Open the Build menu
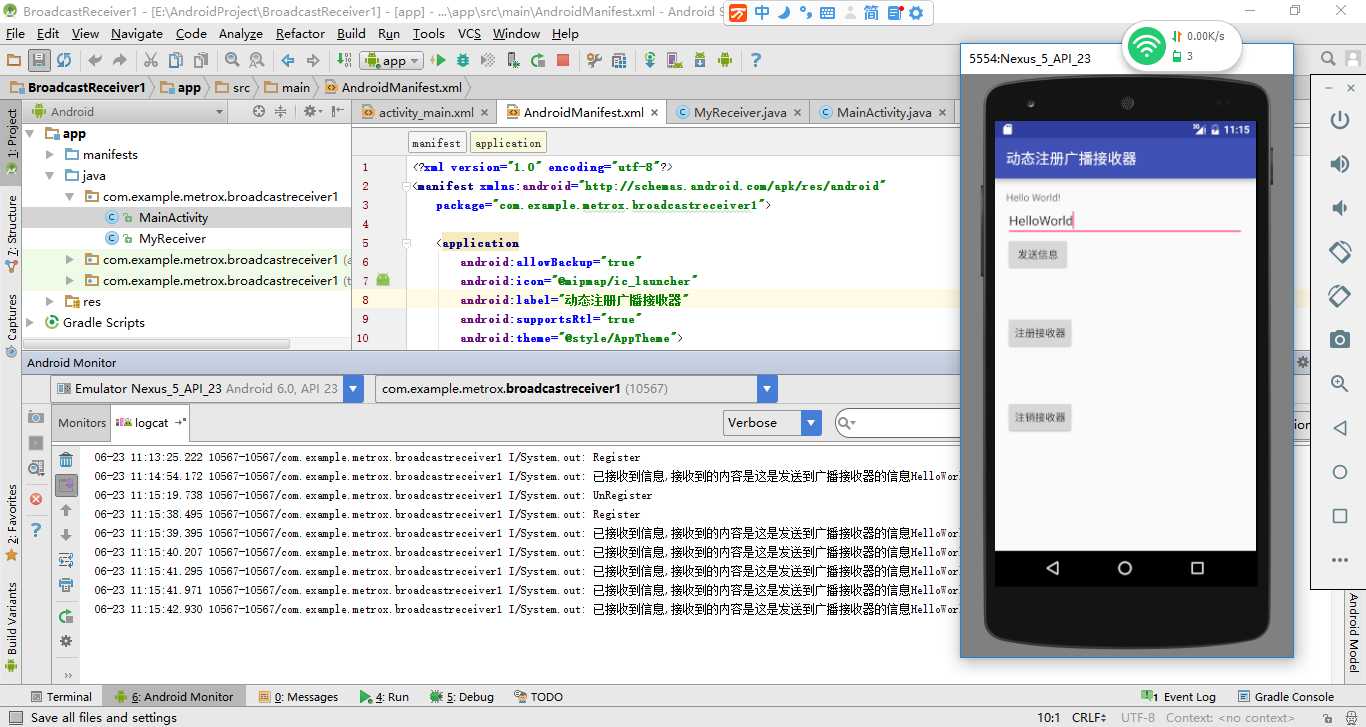The height and width of the screenshot is (727, 1366). pos(351,33)
